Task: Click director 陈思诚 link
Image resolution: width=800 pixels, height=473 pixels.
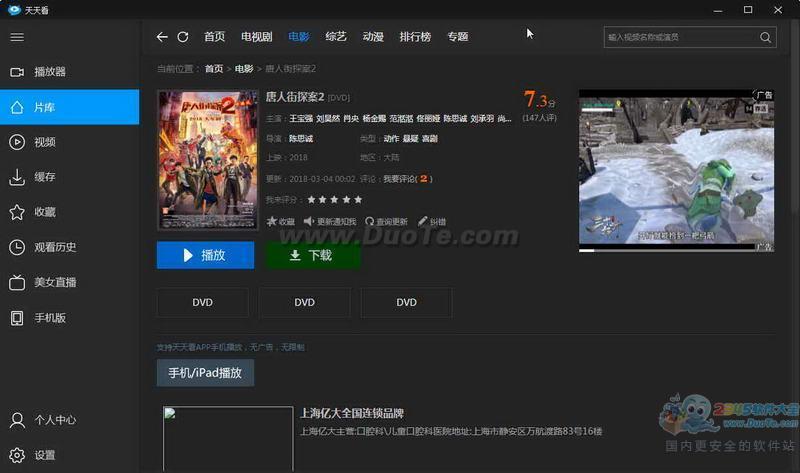Action: [x=301, y=139]
